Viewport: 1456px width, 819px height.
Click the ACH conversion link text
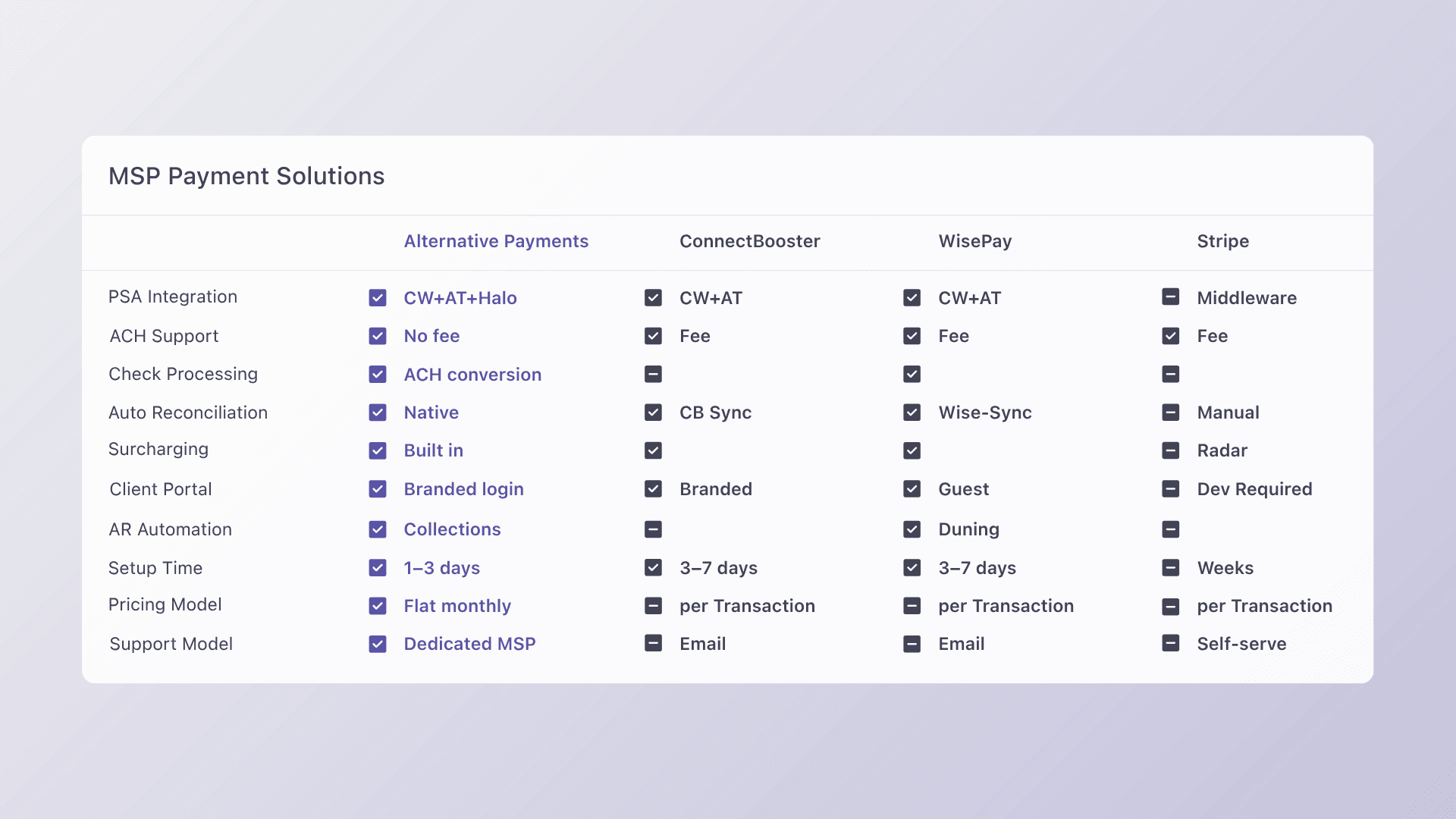click(x=472, y=375)
